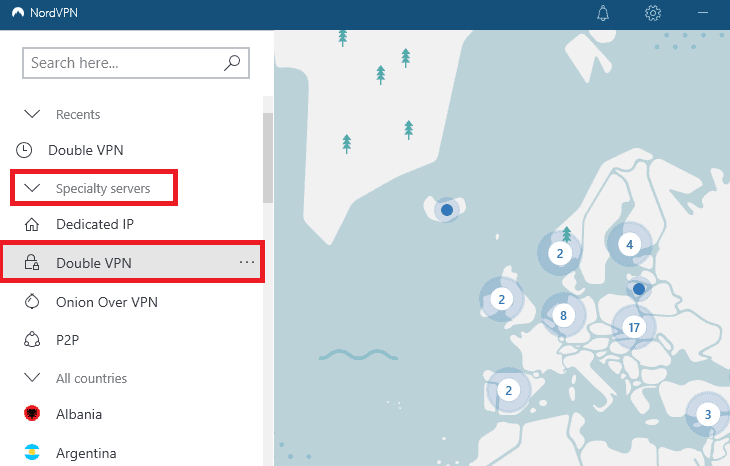730x466 pixels.
Task: Click the Argentina flag icon
Action: [x=32, y=452]
